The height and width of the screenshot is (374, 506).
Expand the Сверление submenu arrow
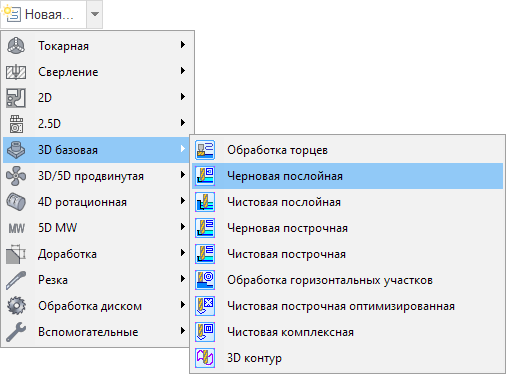point(183,71)
